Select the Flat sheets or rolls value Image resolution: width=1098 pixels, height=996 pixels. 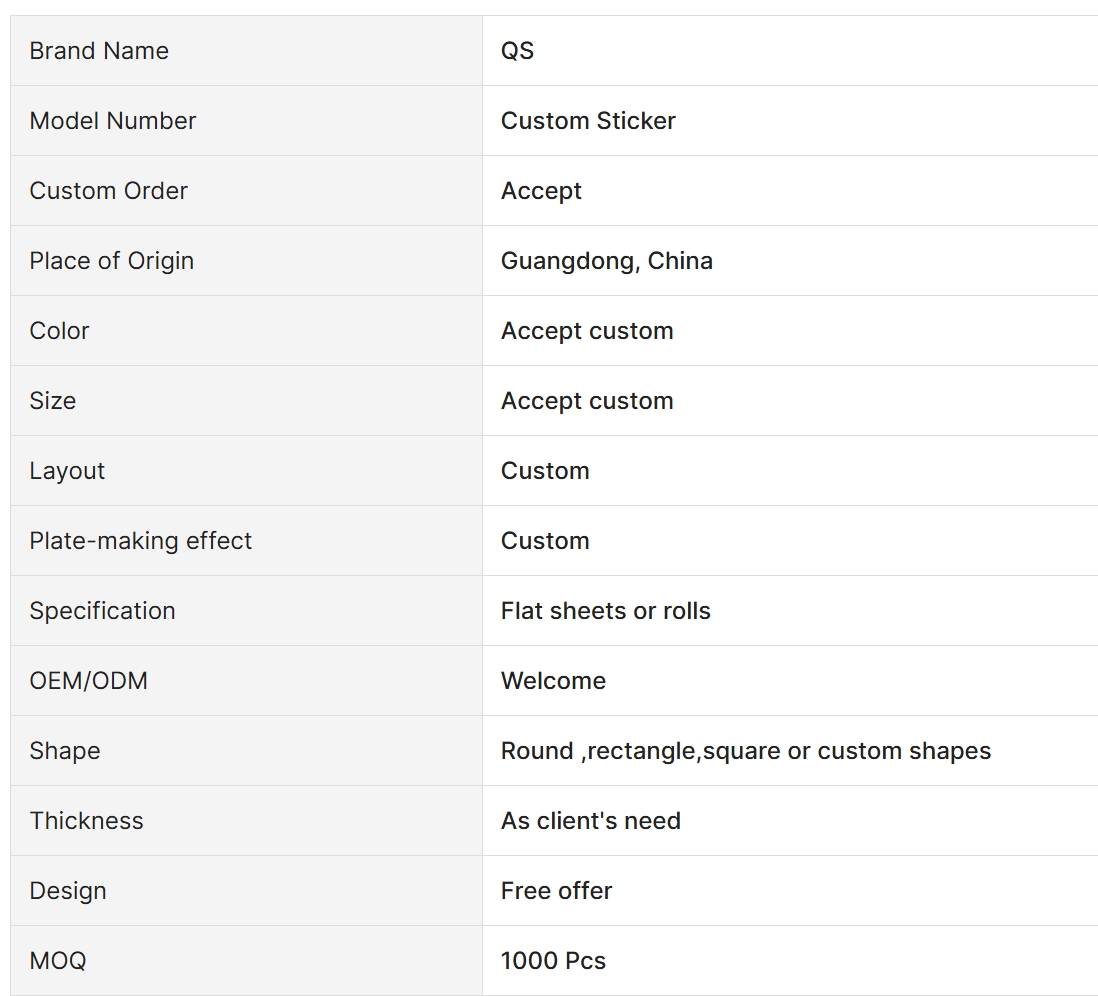tap(605, 611)
